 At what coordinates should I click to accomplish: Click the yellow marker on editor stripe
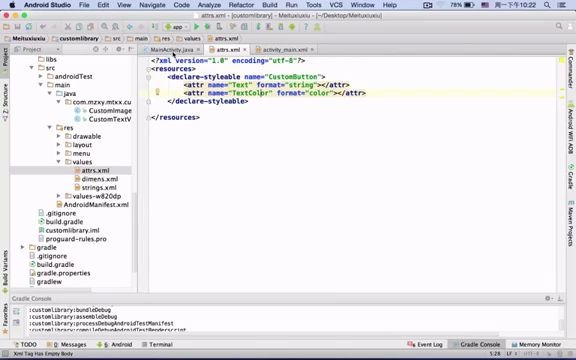[x=562, y=60]
